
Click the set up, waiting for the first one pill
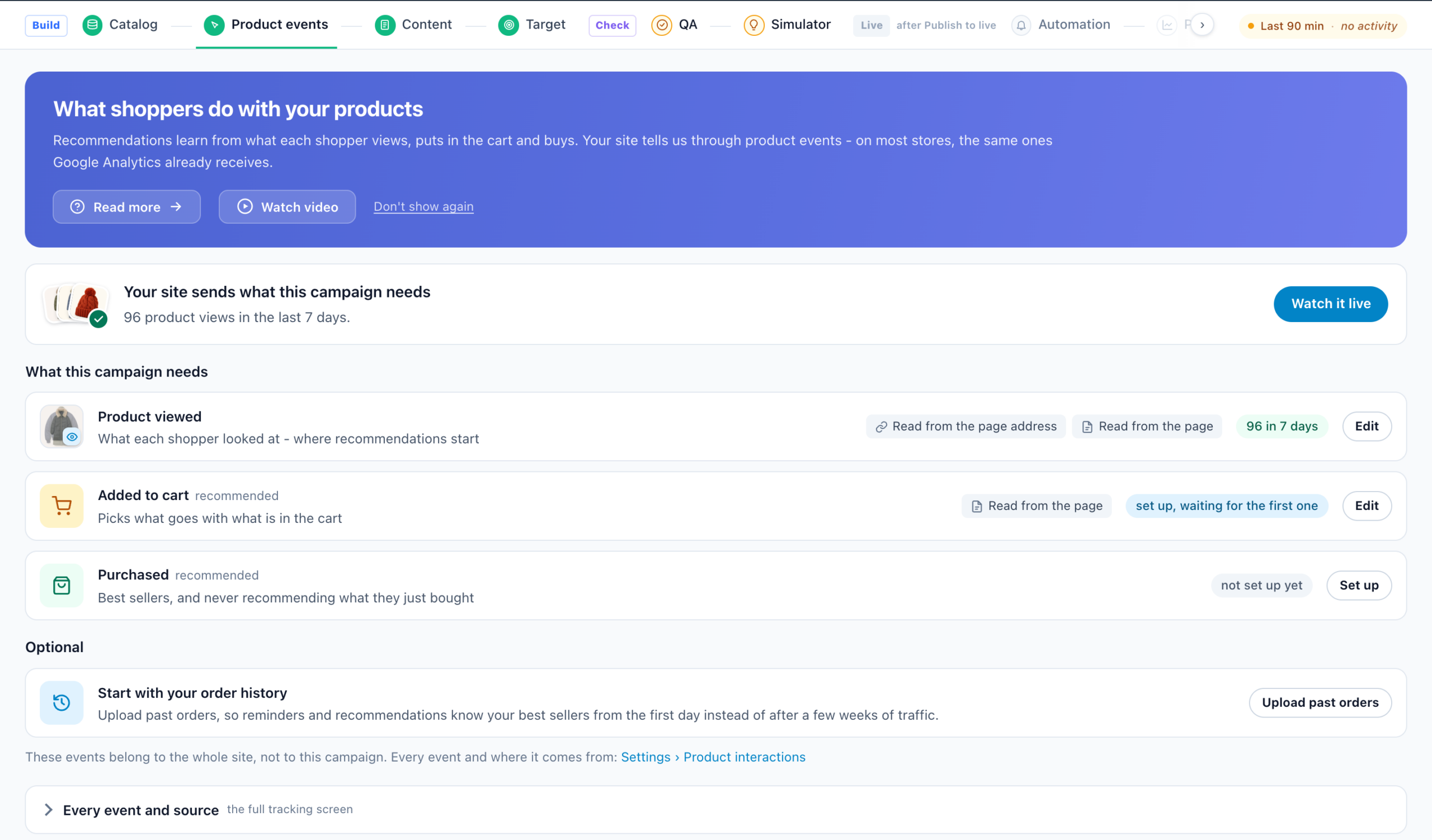point(1226,506)
